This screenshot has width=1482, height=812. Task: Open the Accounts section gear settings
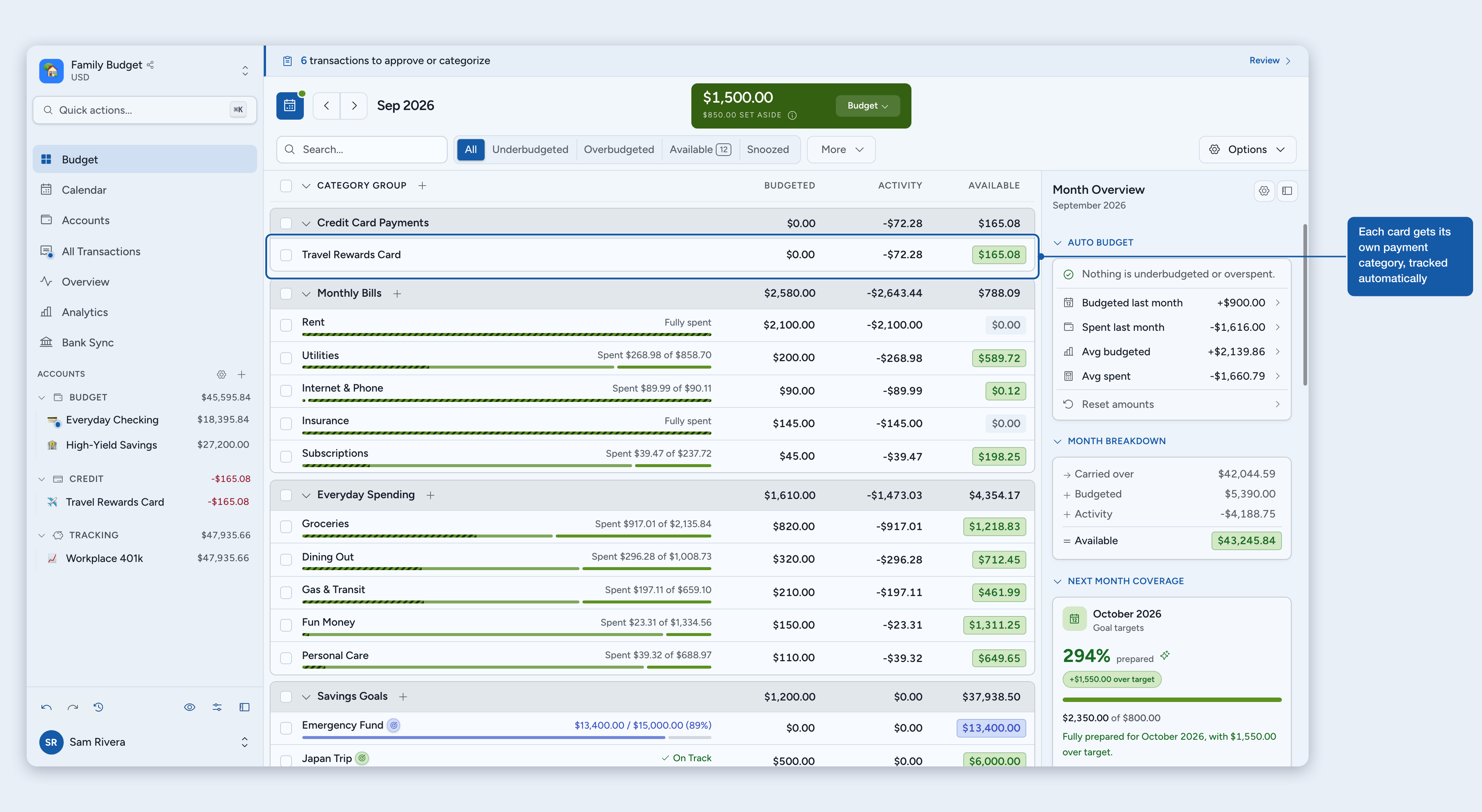(x=222, y=375)
